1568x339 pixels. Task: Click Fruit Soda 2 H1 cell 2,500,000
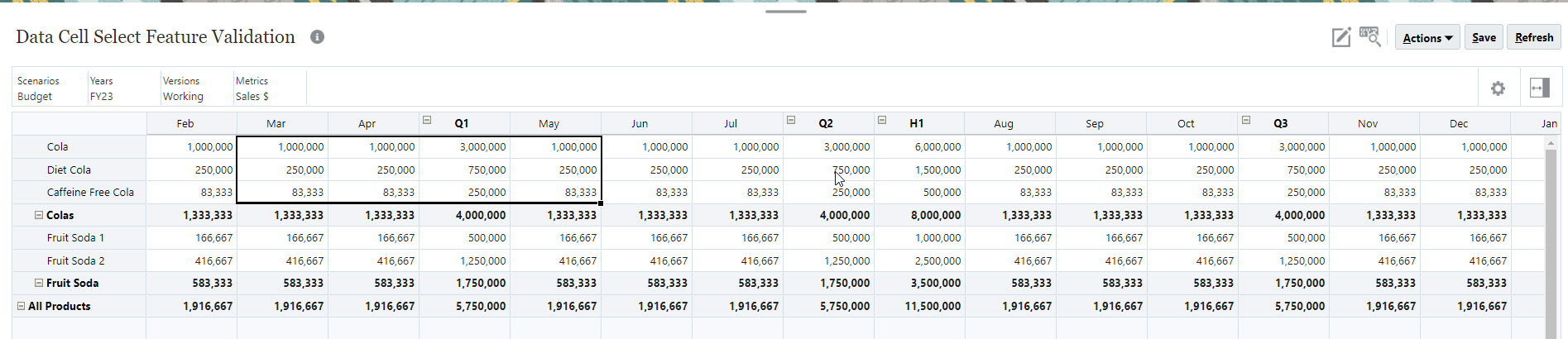[x=919, y=260]
